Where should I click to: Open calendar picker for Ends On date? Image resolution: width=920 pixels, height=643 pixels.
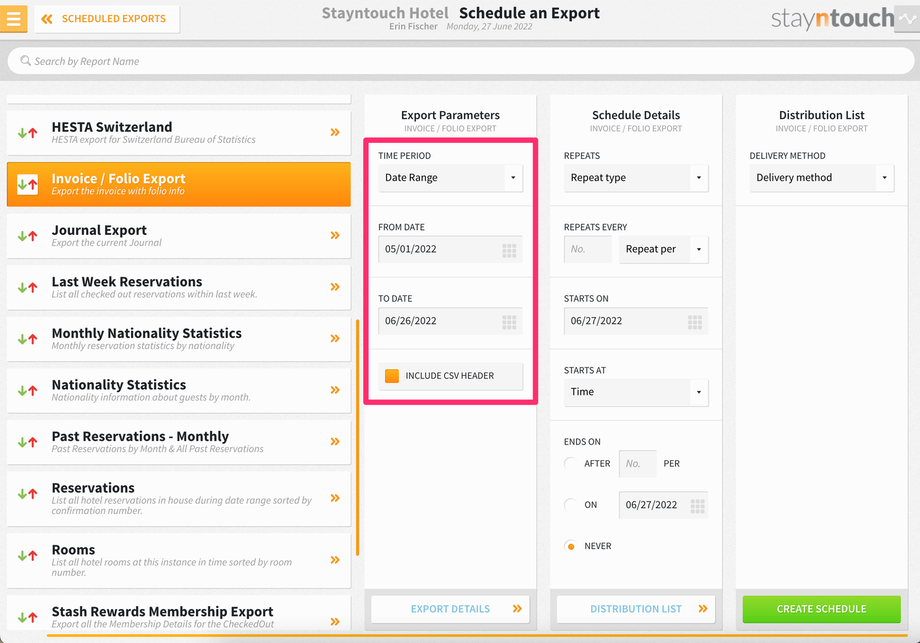coord(697,506)
